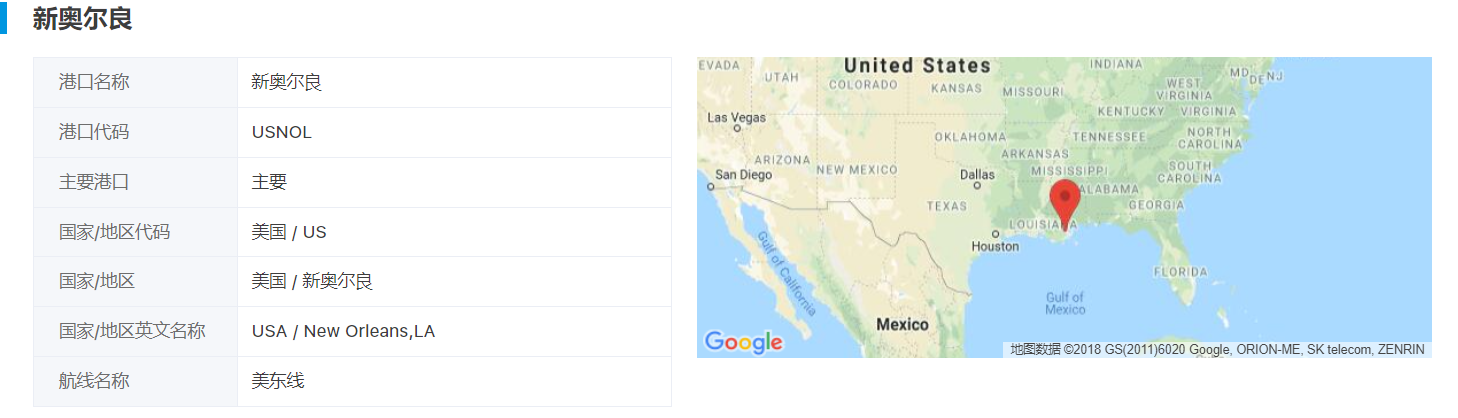Select the 新奥尔良 page heading text

(x=82, y=18)
